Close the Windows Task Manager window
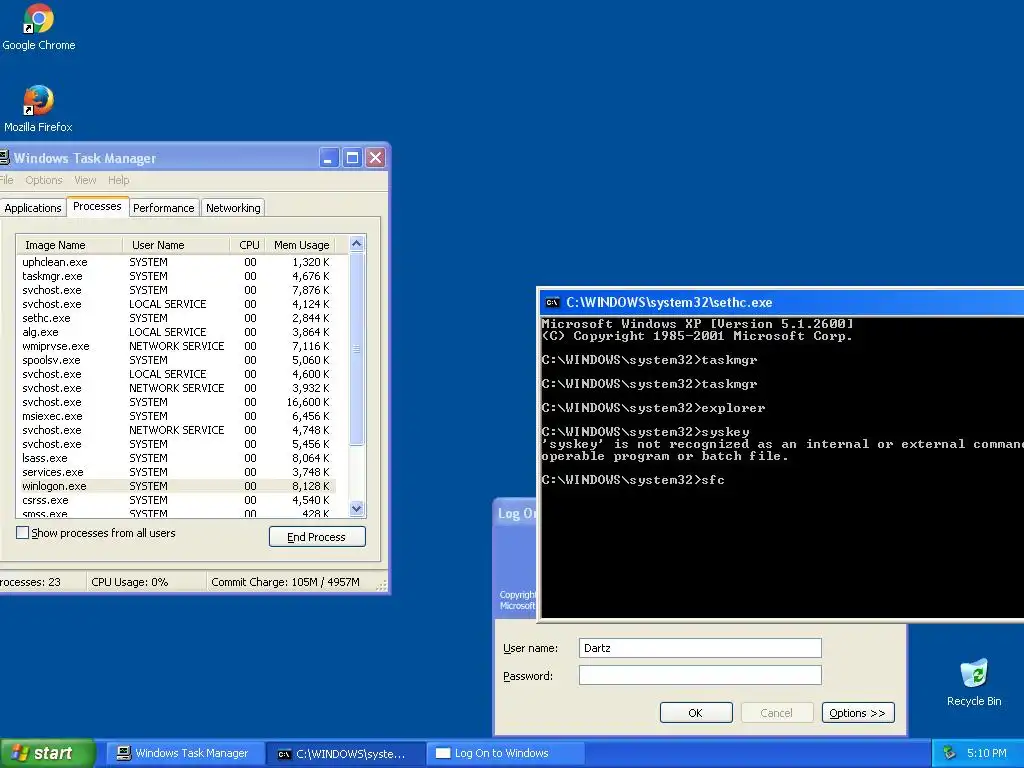Image resolution: width=1024 pixels, height=768 pixels. 376,157
